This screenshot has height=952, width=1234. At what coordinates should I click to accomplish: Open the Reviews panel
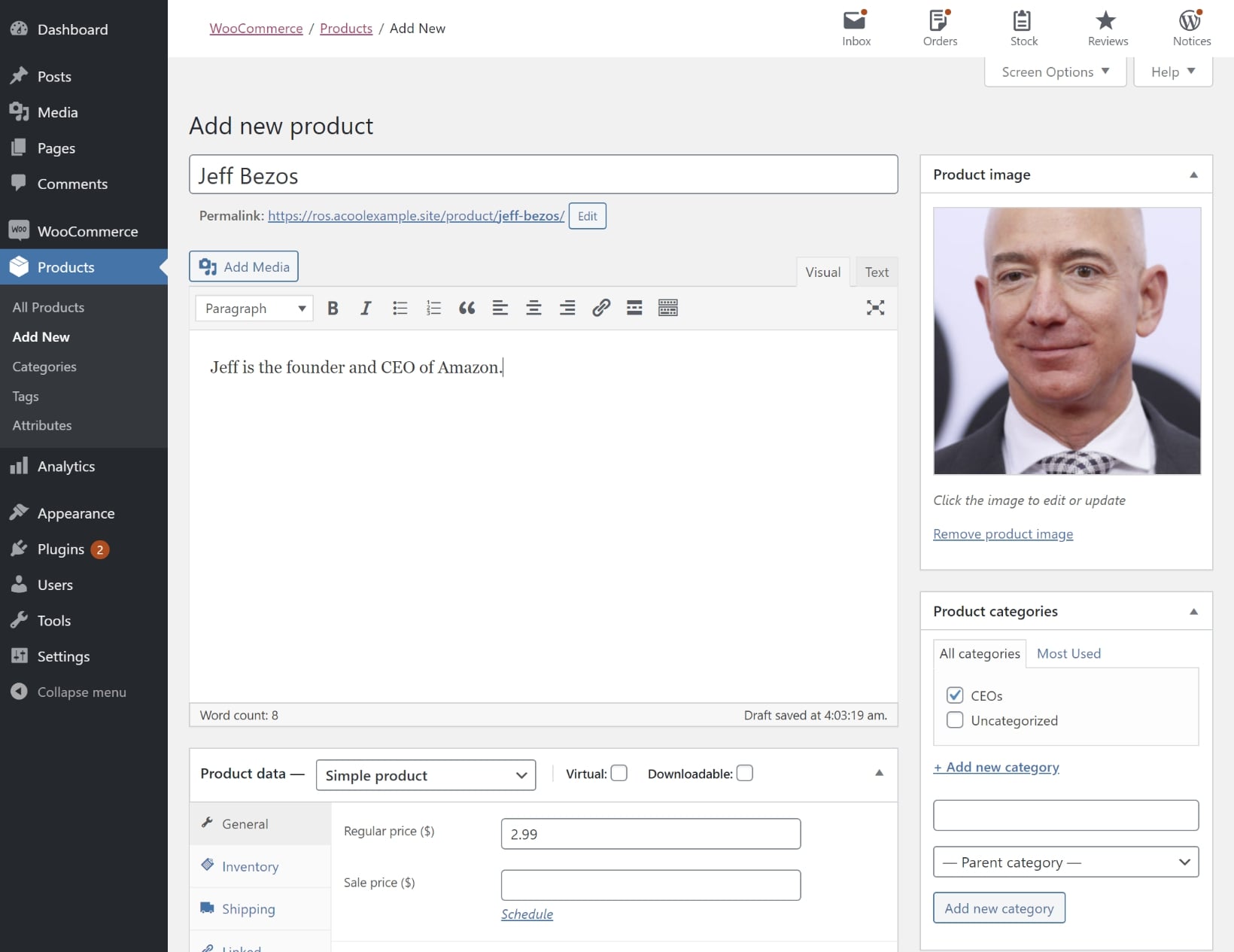1106,28
